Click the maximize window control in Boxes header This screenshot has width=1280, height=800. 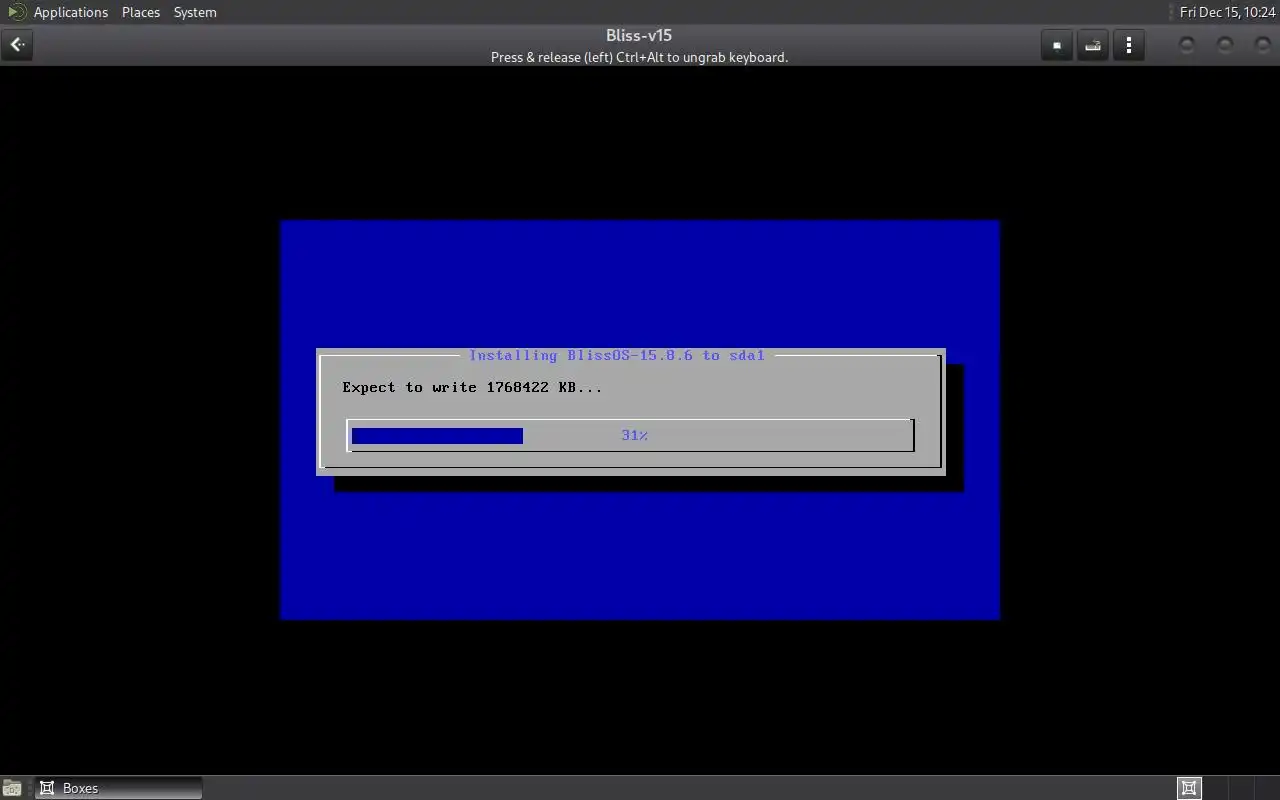[1225, 45]
